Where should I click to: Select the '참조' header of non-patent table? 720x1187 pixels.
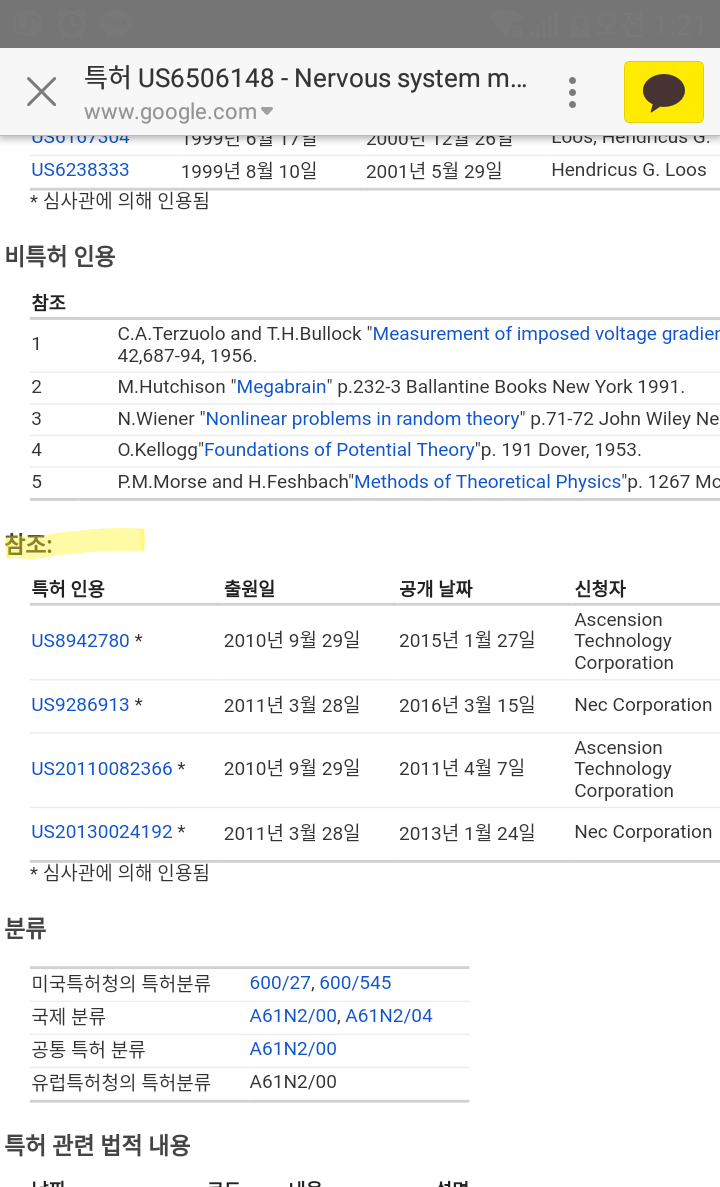(x=48, y=303)
